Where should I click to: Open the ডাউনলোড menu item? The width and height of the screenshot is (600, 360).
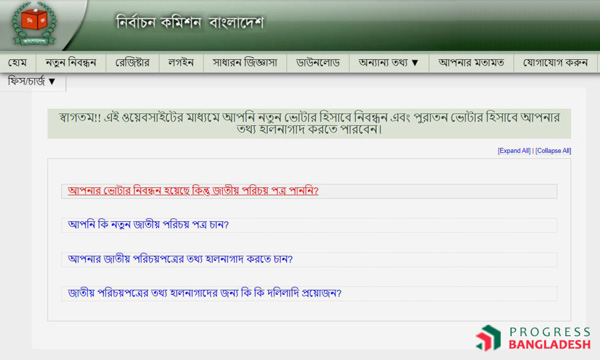pyautogui.click(x=318, y=62)
